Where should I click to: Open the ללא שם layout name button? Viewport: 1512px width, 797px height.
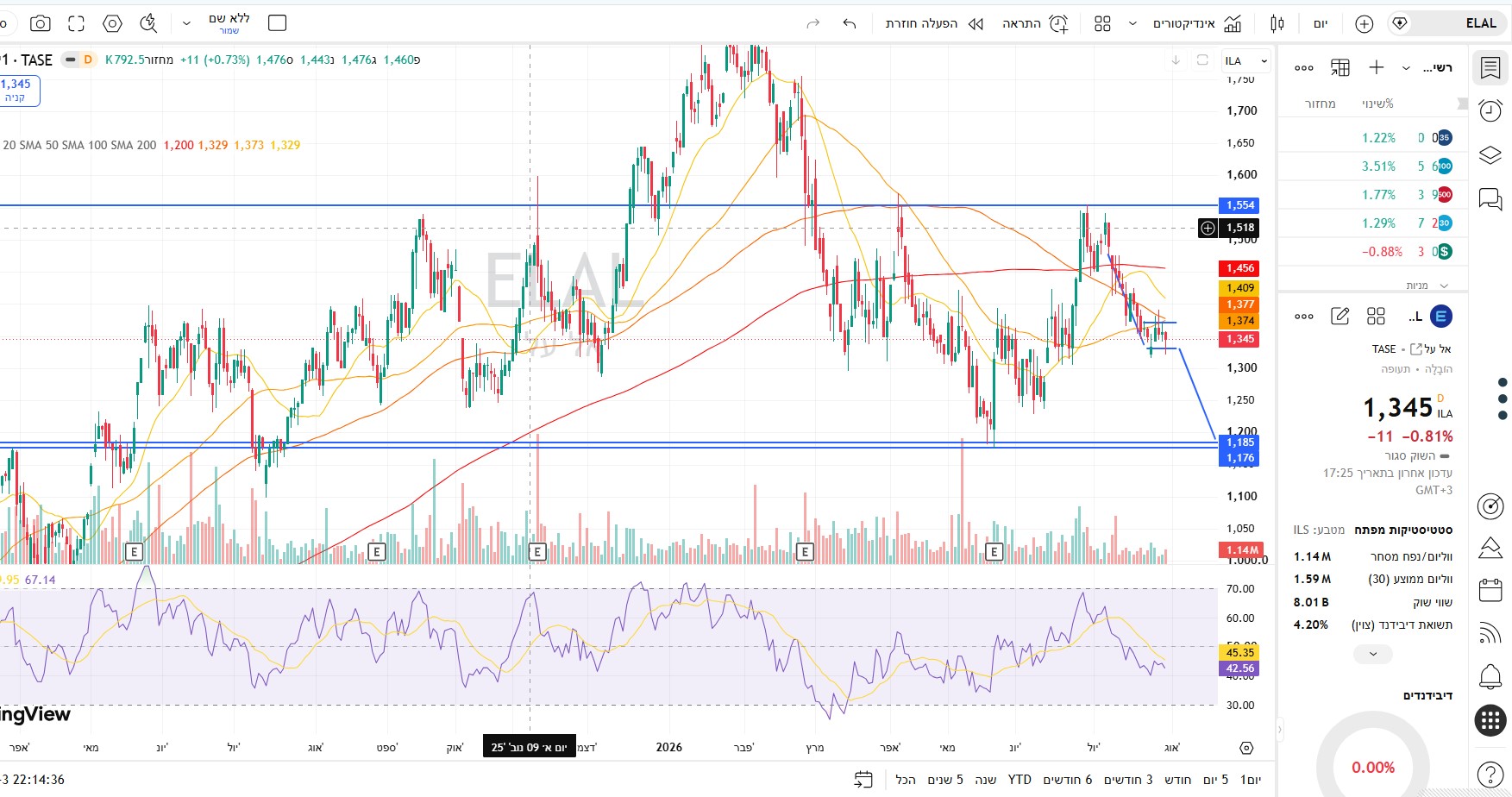tap(229, 23)
